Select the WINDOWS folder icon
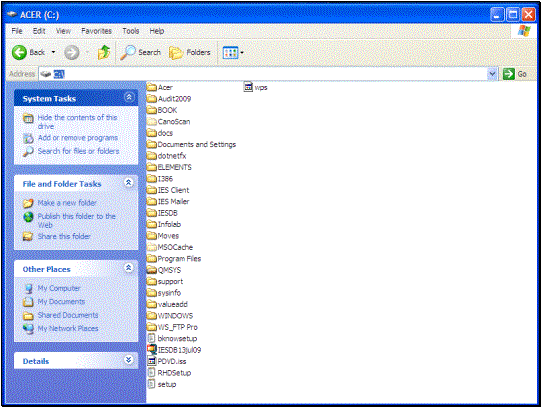This screenshot has width=541, height=407. point(152,315)
